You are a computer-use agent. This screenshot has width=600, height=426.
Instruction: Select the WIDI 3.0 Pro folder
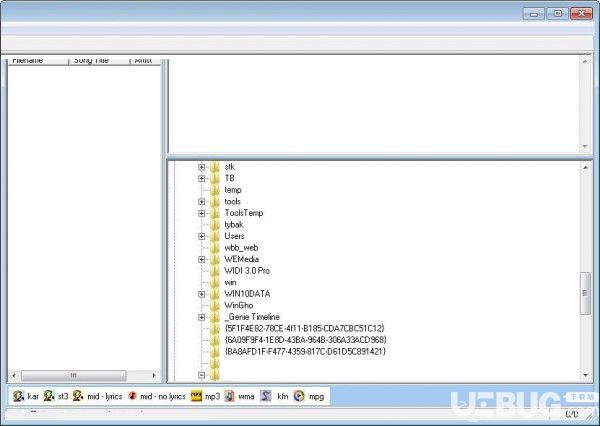(x=247, y=271)
